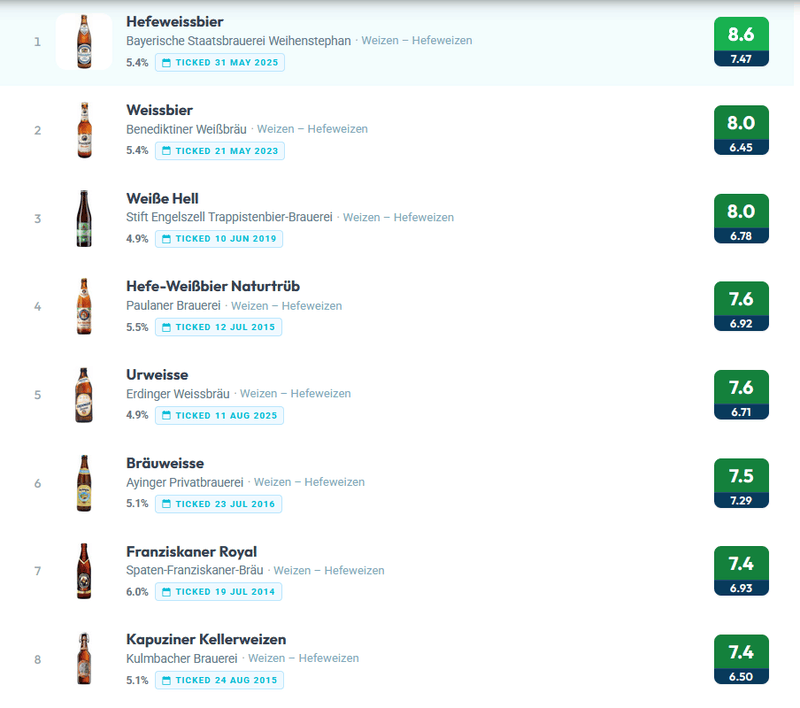This screenshot has height=708, width=800.
Task: Open Weizen – Hefeweizen style beside Erdinger Weissbräu
Action: 295,394
